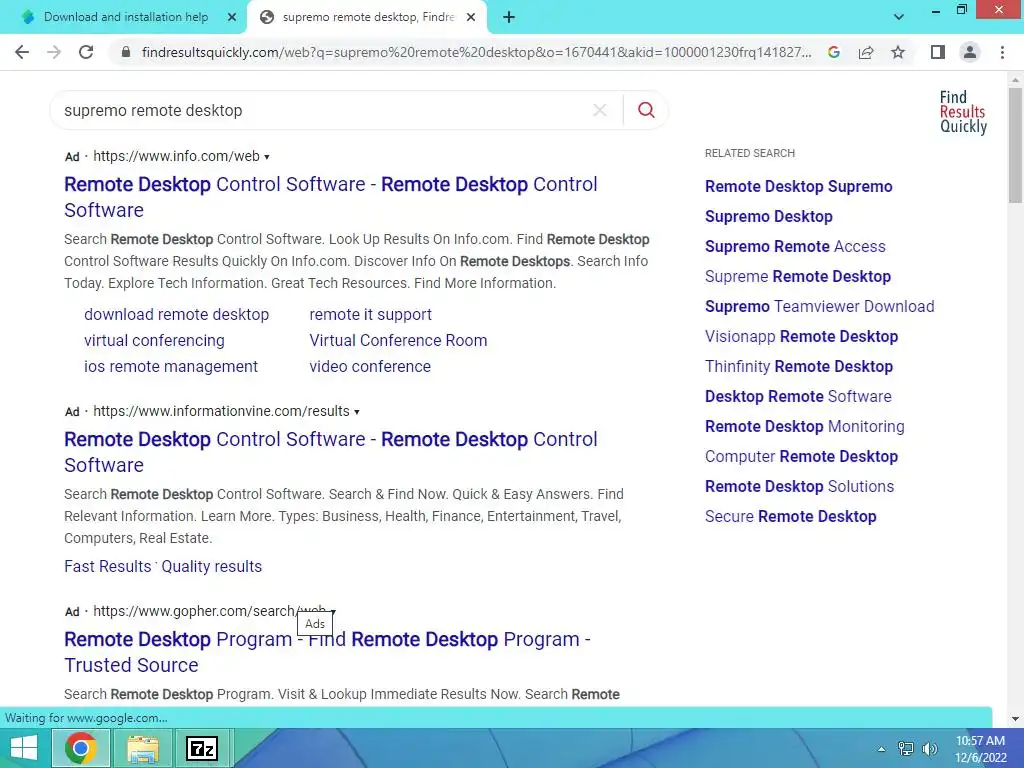Image resolution: width=1024 pixels, height=768 pixels.
Task: Open the video conference link
Action: coord(370,366)
